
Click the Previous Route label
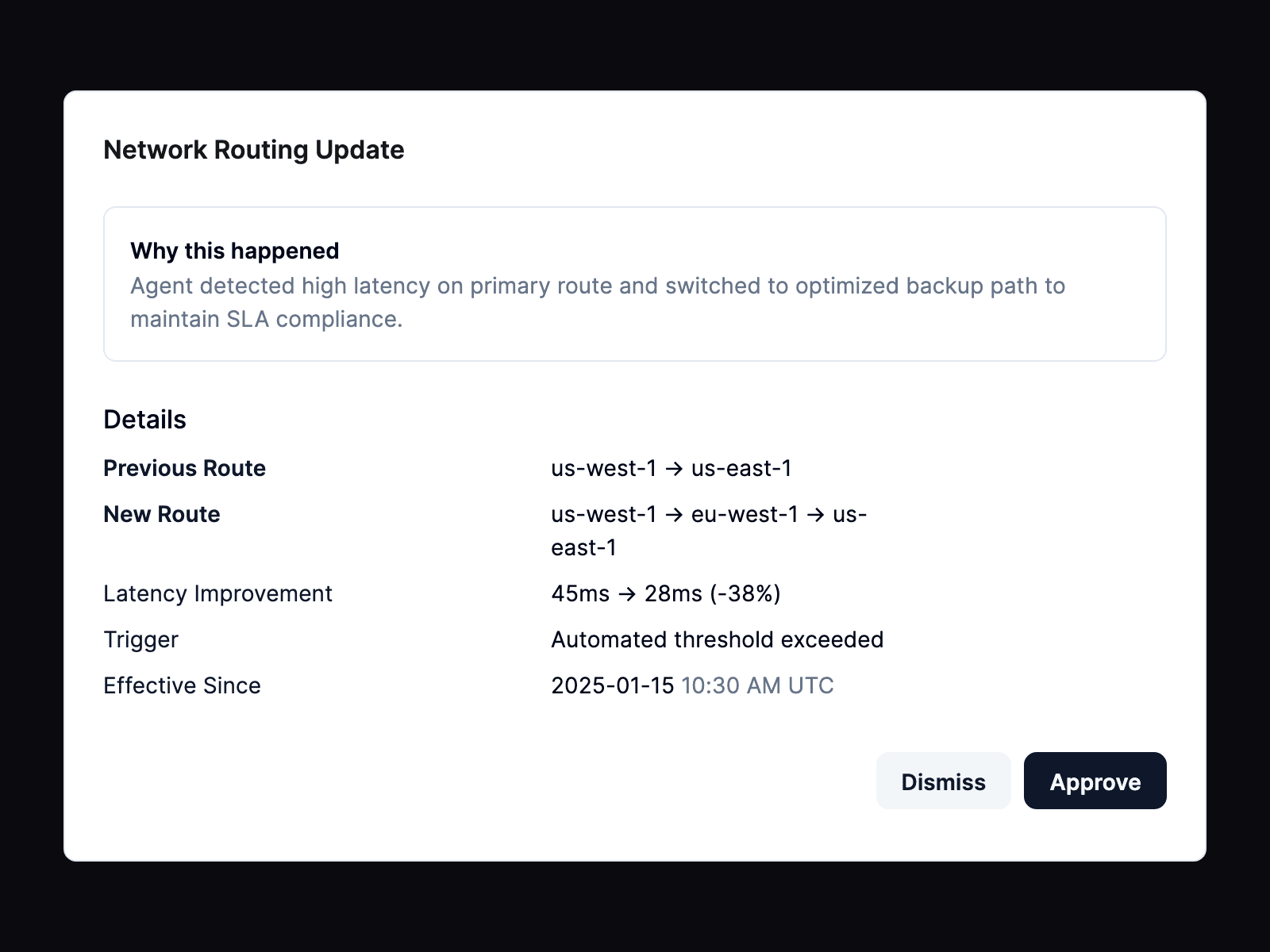[184, 468]
